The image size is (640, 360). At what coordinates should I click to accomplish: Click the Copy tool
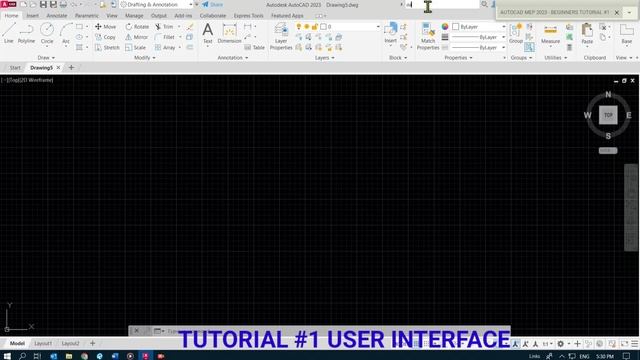click(105, 37)
